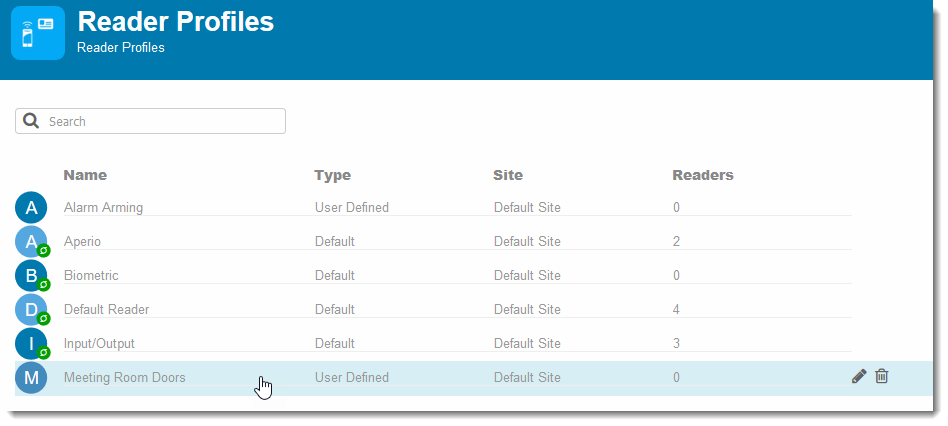Image resolution: width=948 pixels, height=426 pixels.
Task: Open the Alarm Arming profile row
Action: (x=458, y=207)
